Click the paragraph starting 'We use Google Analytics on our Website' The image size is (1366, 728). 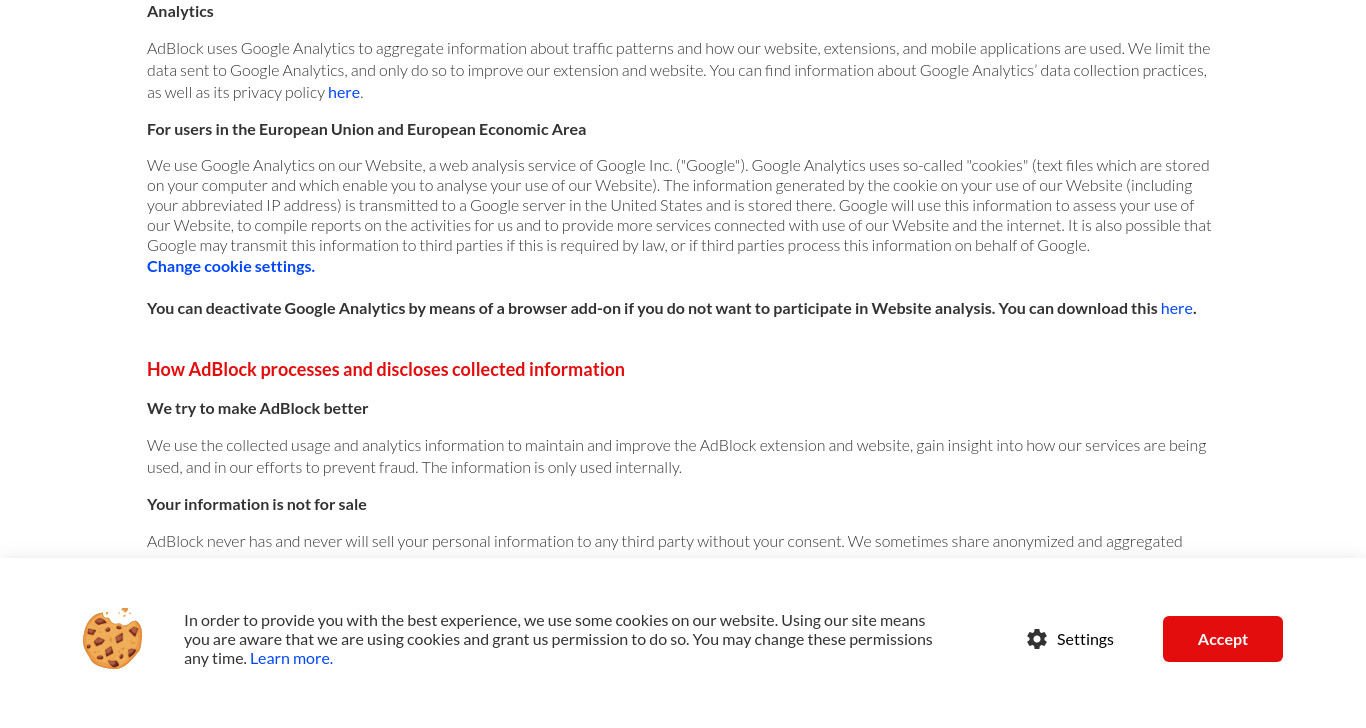pos(679,205)
